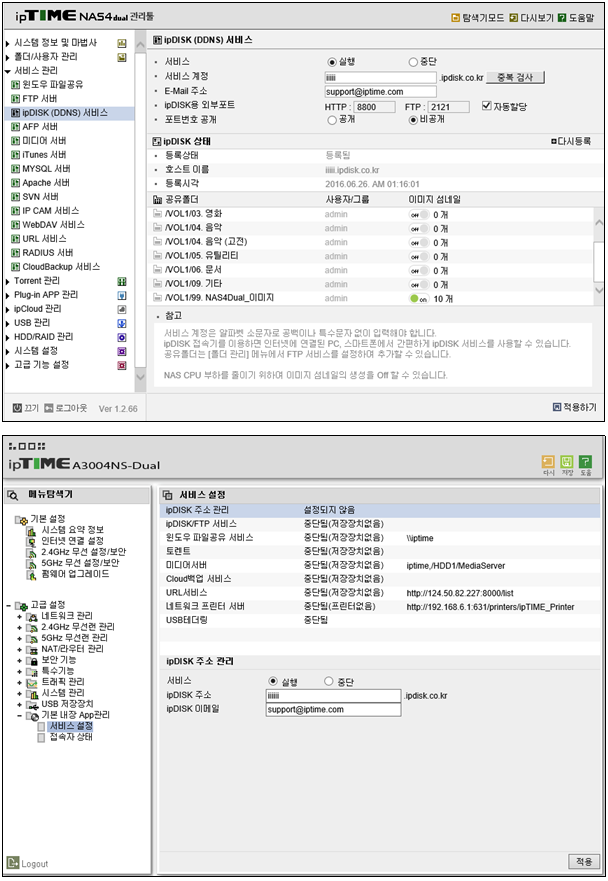This screenshot has height=881, width=608.
Task: Click the 적용하기 apply icon
Action: point(557,407)
